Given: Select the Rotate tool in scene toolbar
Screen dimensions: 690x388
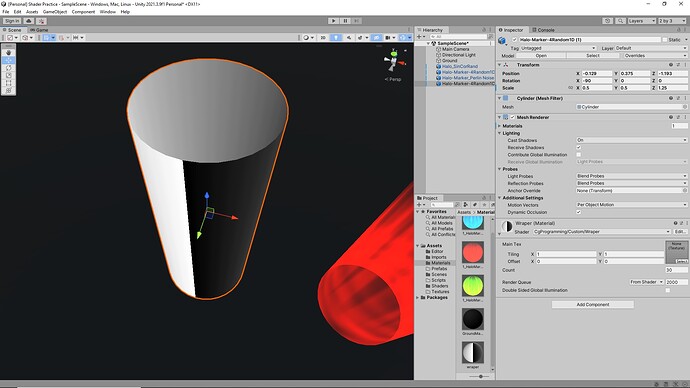Looking at the screenshot, I should [x=8, y=68].
